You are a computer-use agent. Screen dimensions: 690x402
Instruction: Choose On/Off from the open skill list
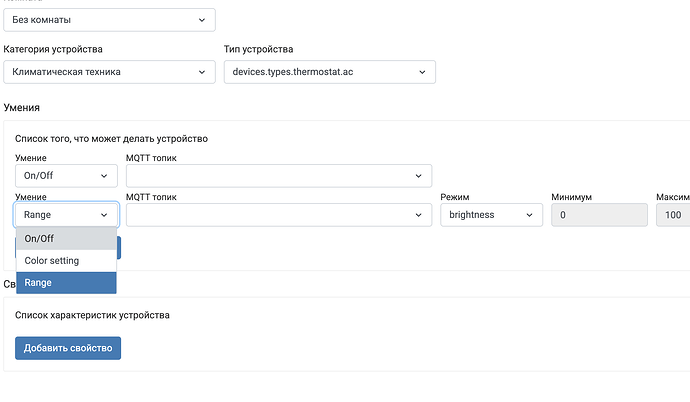click(66, 238)
